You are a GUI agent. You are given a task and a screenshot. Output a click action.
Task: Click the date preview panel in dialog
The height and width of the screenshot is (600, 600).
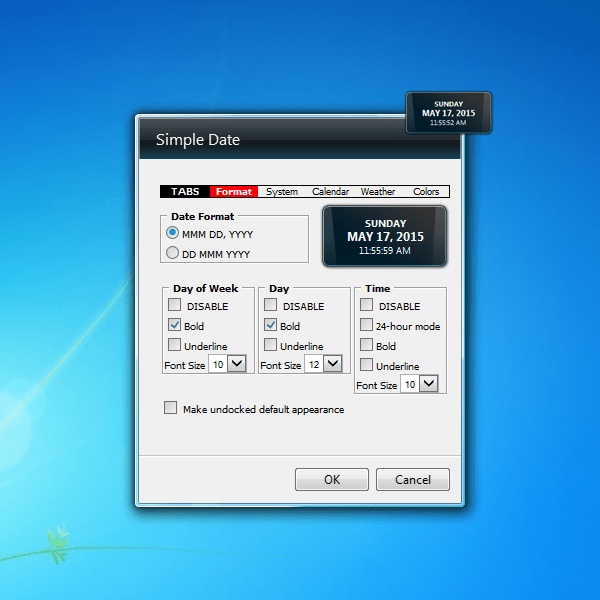(385, 236)
